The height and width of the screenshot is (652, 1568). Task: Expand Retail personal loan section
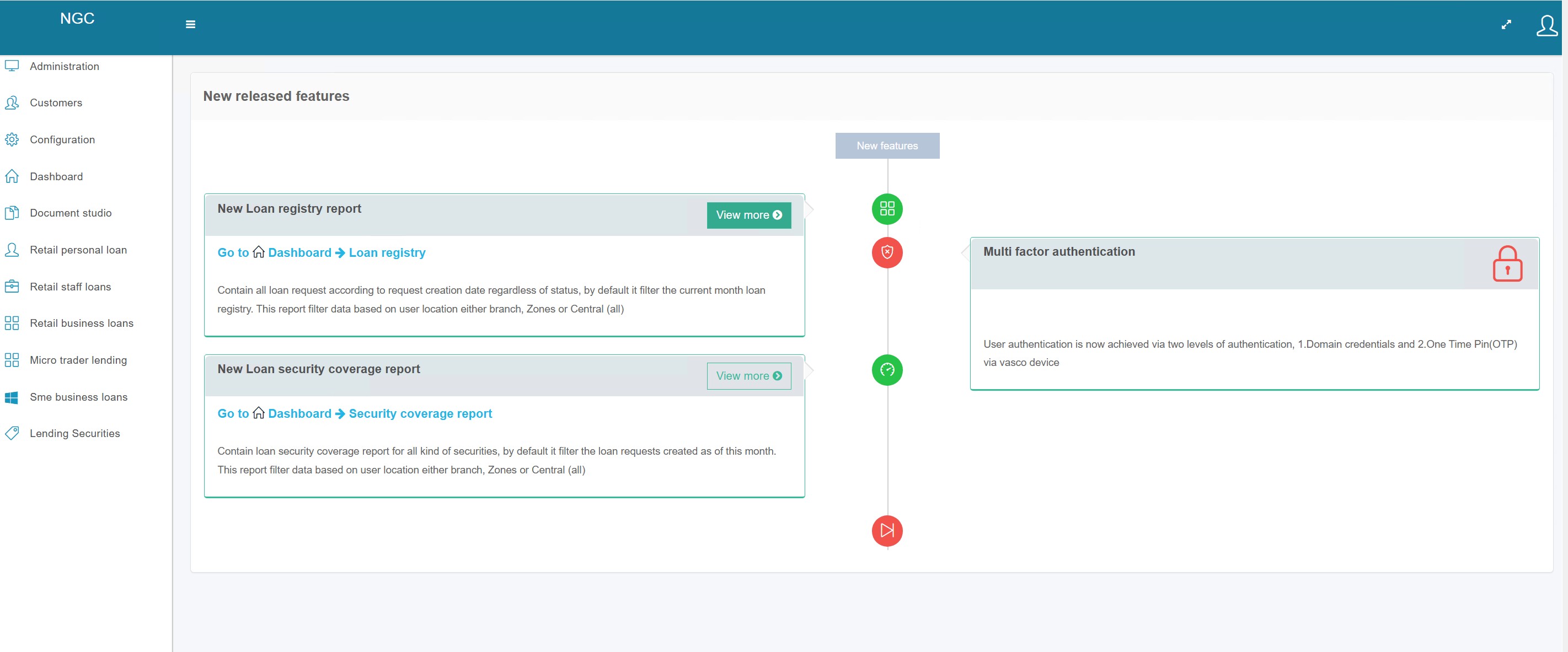pos(78,250)
